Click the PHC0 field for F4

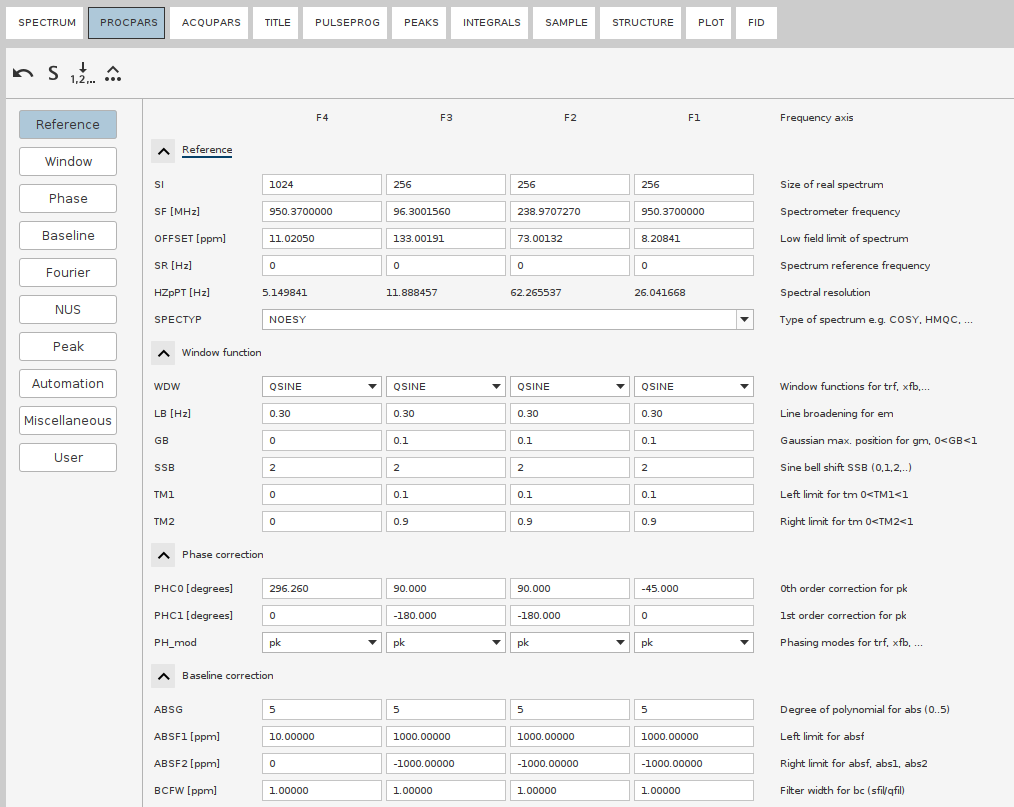tap(321, 588)
